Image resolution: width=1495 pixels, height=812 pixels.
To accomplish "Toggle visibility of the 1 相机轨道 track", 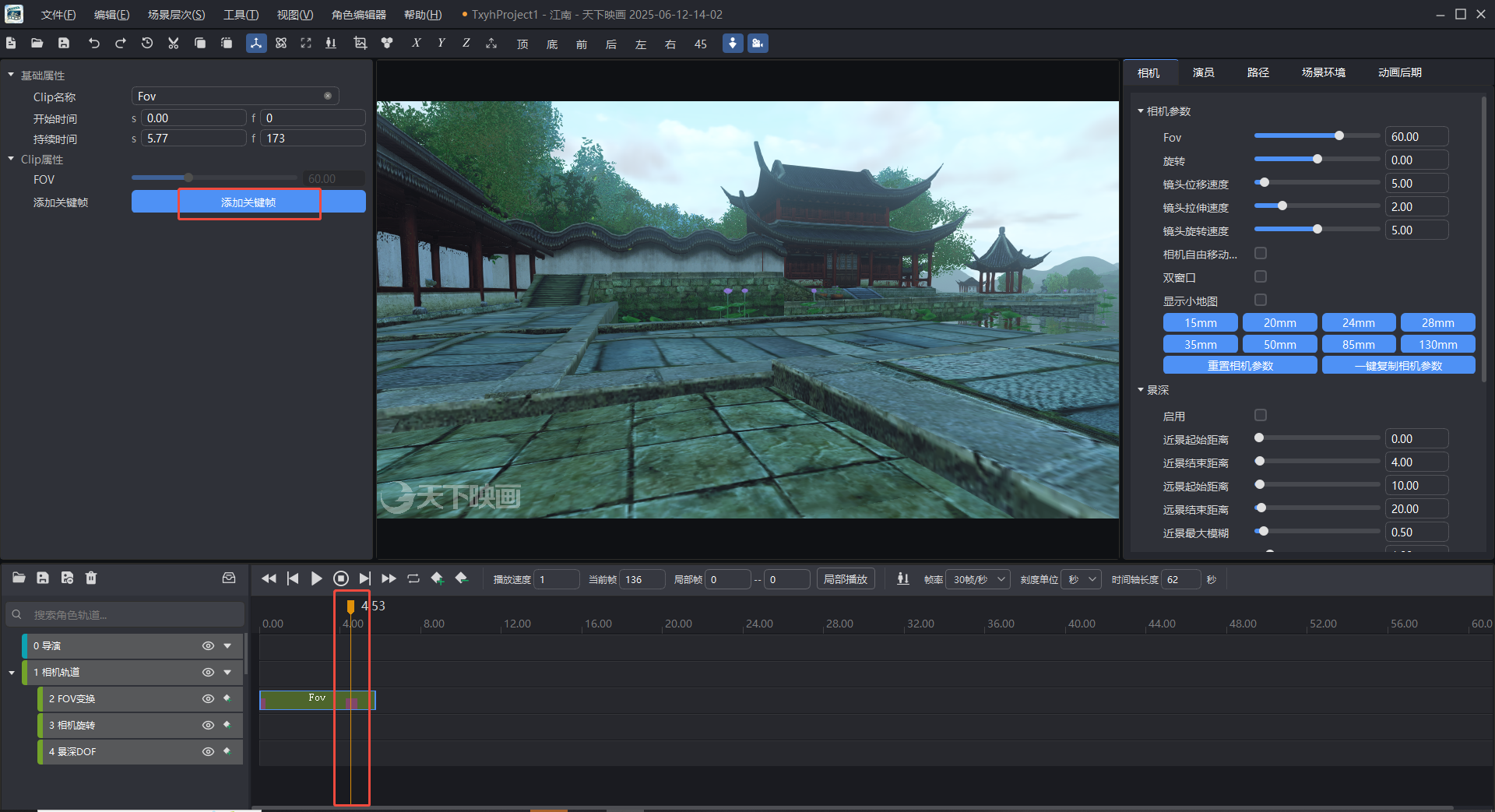I will 208,672.
